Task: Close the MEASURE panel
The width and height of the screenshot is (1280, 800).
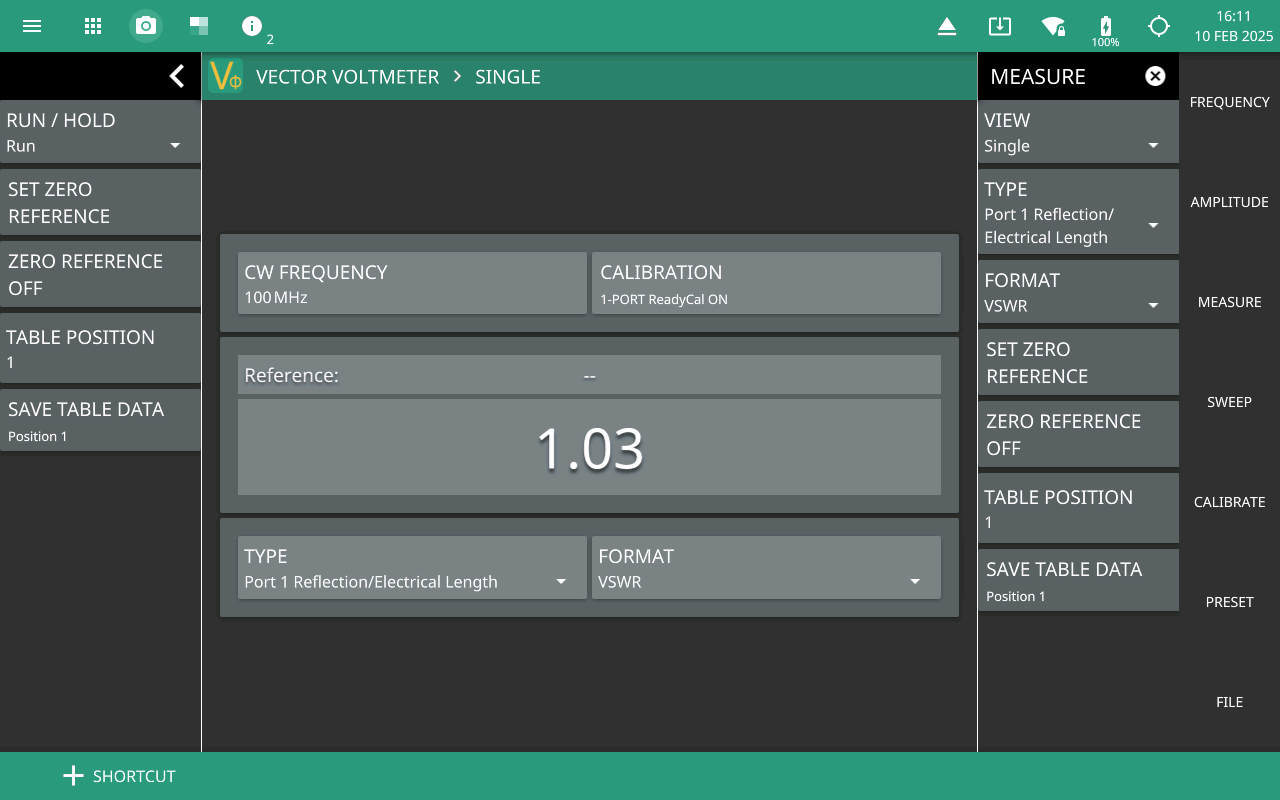Action: (1155, 76)
